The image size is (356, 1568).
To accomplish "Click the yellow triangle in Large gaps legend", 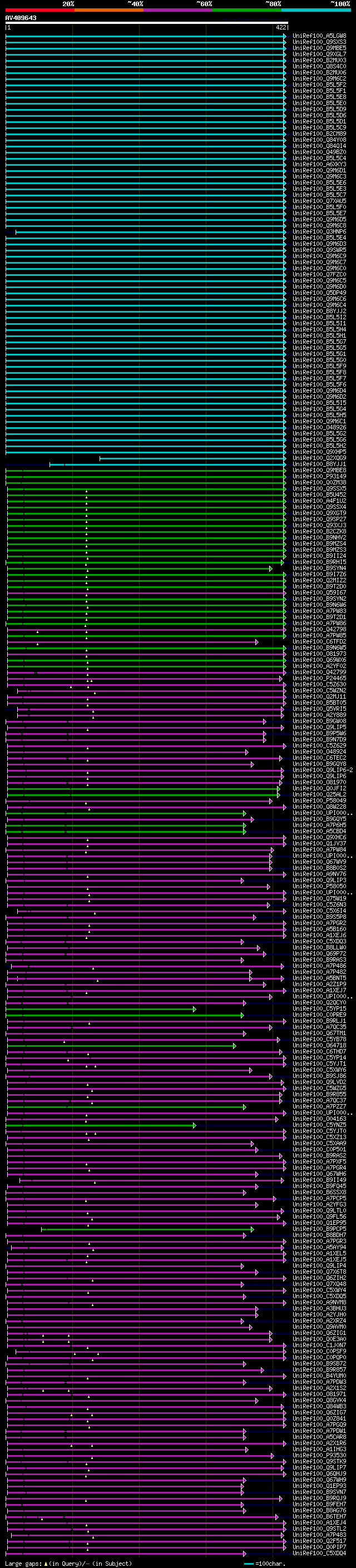I will [46, 1564].
